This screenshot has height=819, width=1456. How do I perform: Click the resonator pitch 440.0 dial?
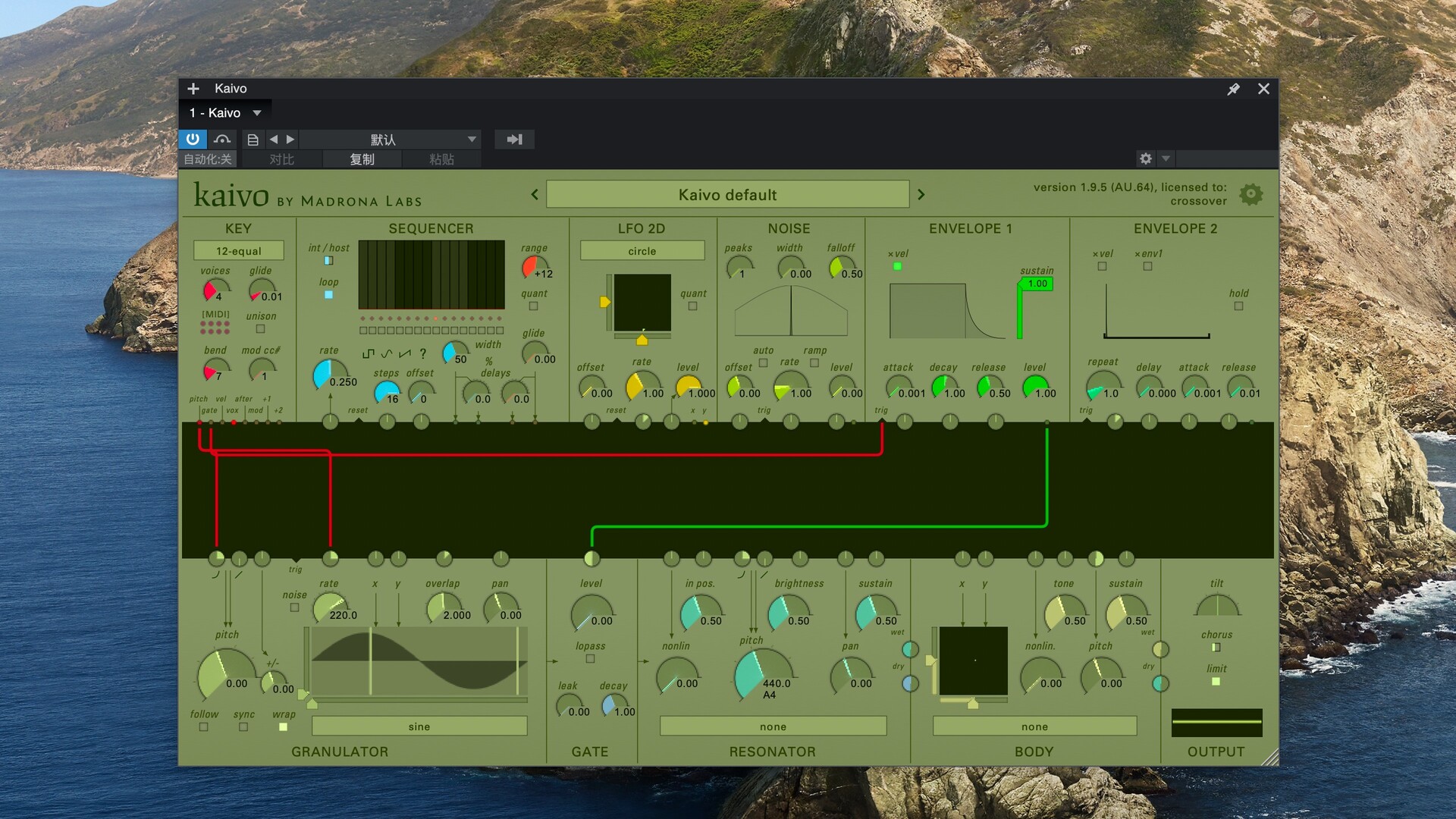pyautogui.click(x=763, y=673)
